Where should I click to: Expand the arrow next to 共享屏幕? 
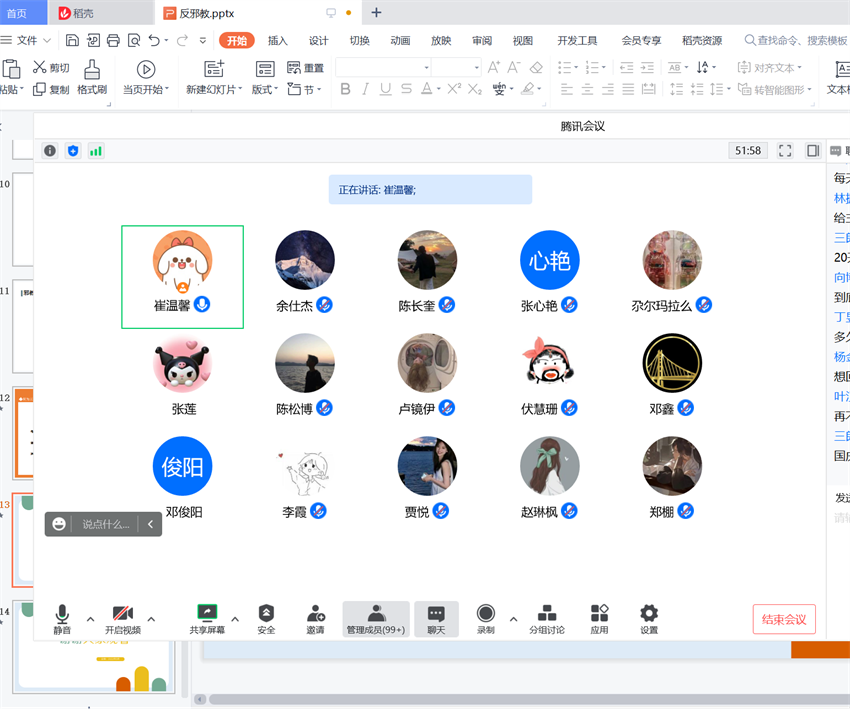[x=236, y=619]
